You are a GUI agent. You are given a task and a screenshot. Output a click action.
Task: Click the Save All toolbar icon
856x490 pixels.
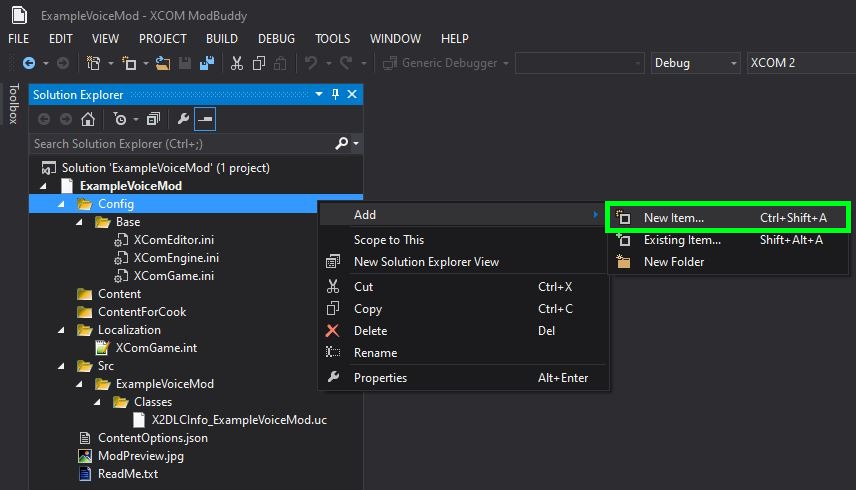click(206, 63)
